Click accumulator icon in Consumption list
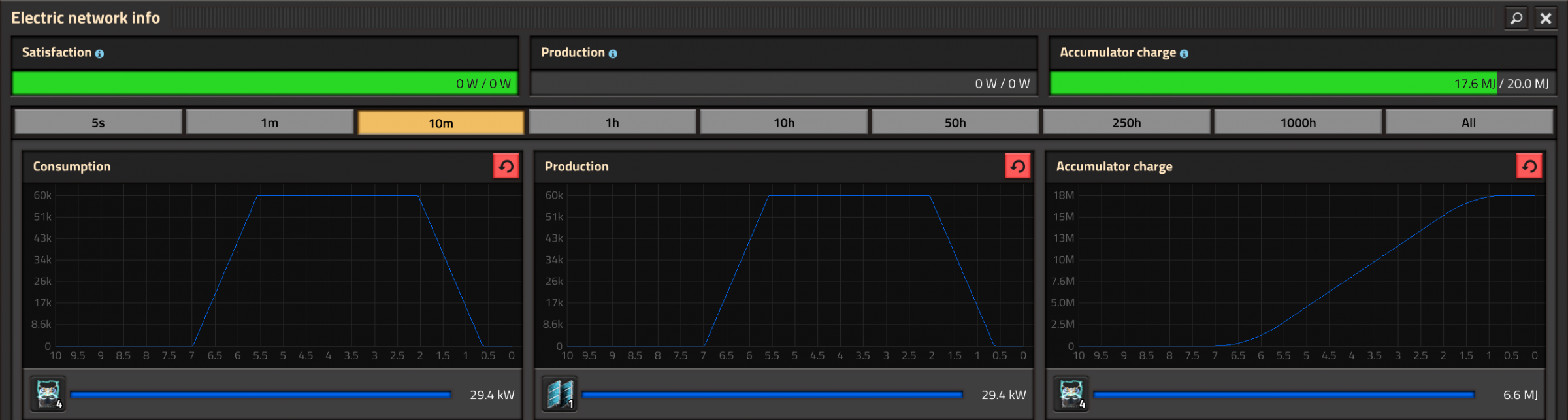 point(48,394)
